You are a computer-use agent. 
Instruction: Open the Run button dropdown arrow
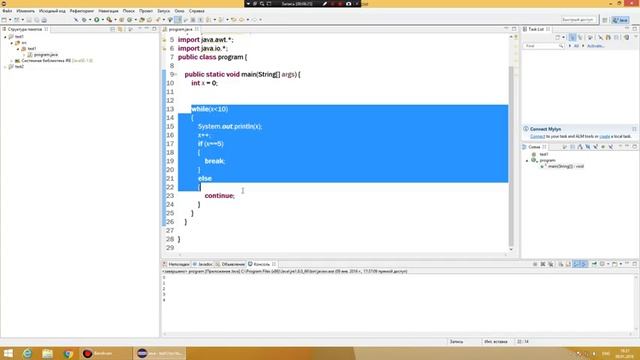pyautogui.click(x=103, y=20)
